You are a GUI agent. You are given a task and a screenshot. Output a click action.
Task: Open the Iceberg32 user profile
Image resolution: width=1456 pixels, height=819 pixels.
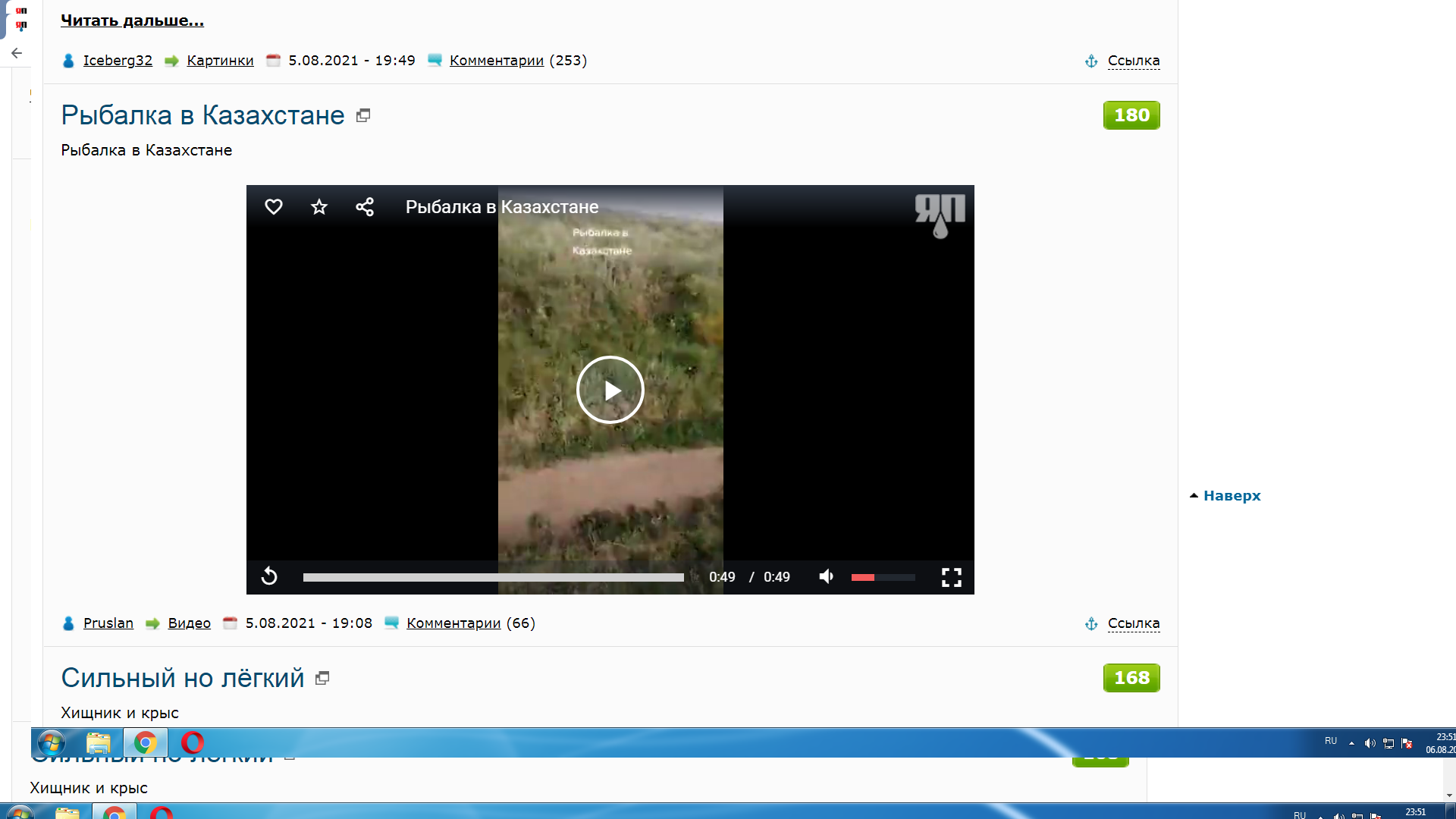[x=118, y=61]
